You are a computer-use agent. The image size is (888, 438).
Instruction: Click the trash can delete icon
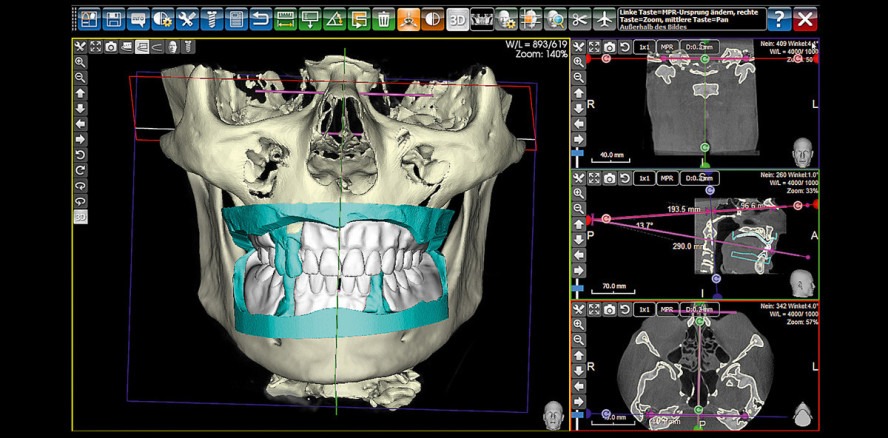point(383,18)
